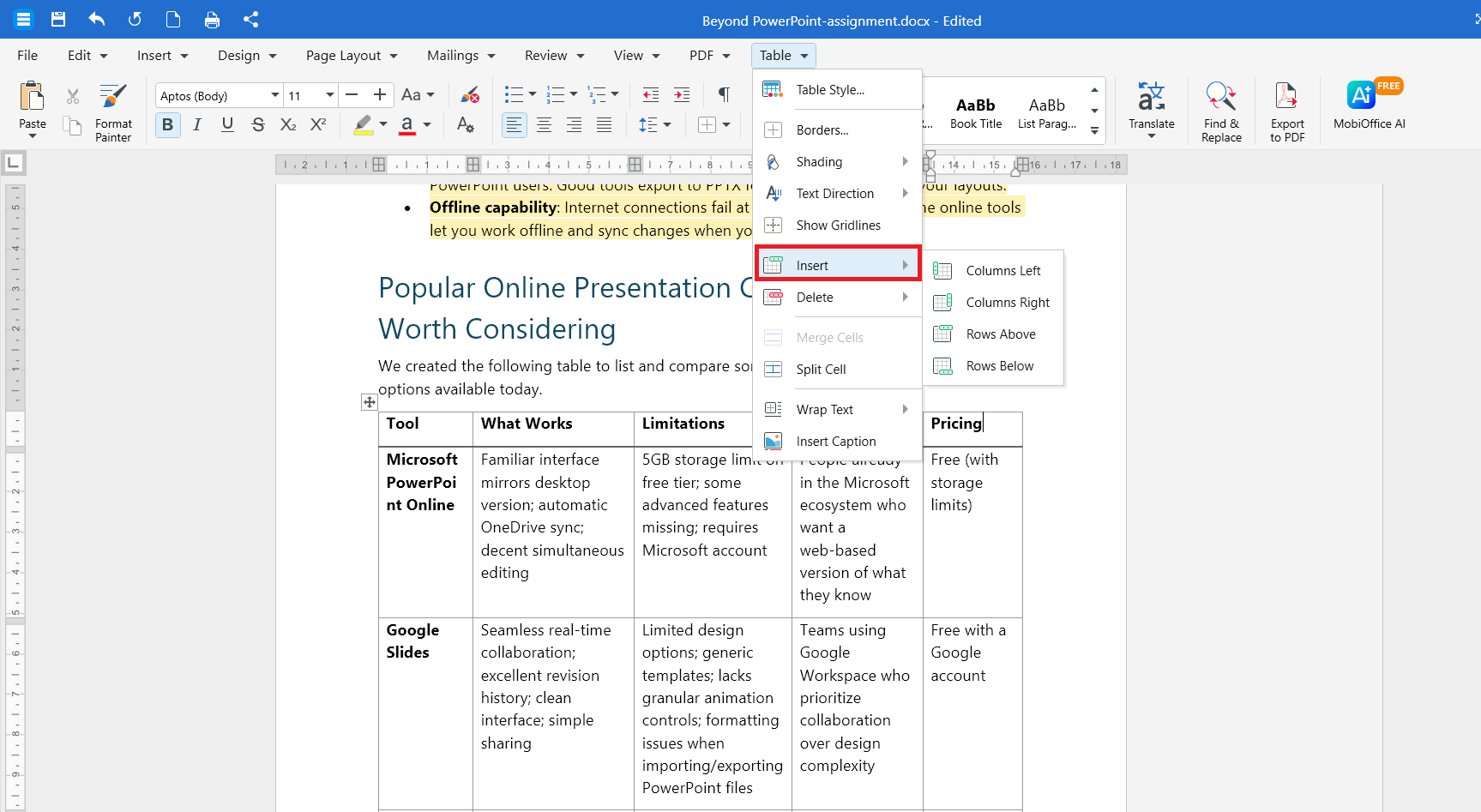The image size is (1481, 812).
Task: Expand the font name dropdown Aptos (Body)
Action: point(275,95)
